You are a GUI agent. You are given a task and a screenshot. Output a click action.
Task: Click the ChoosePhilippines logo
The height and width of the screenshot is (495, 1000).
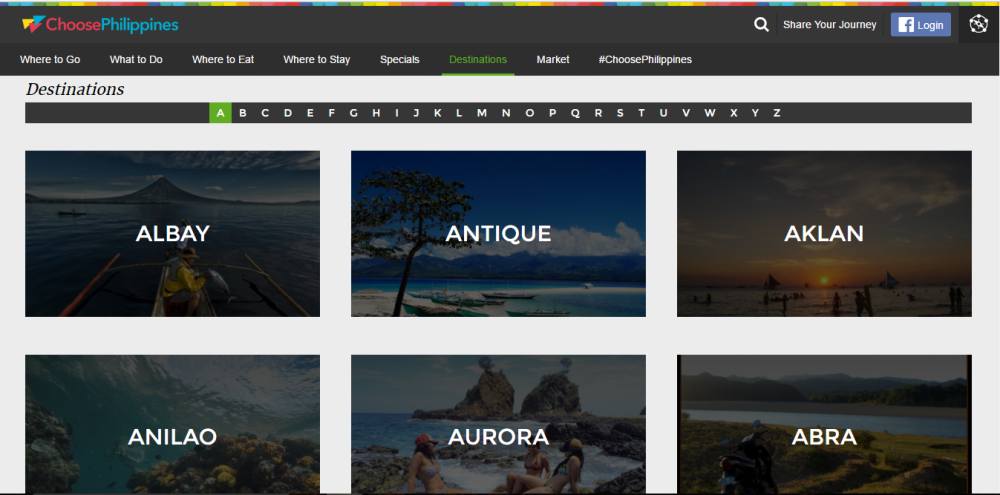100,25
